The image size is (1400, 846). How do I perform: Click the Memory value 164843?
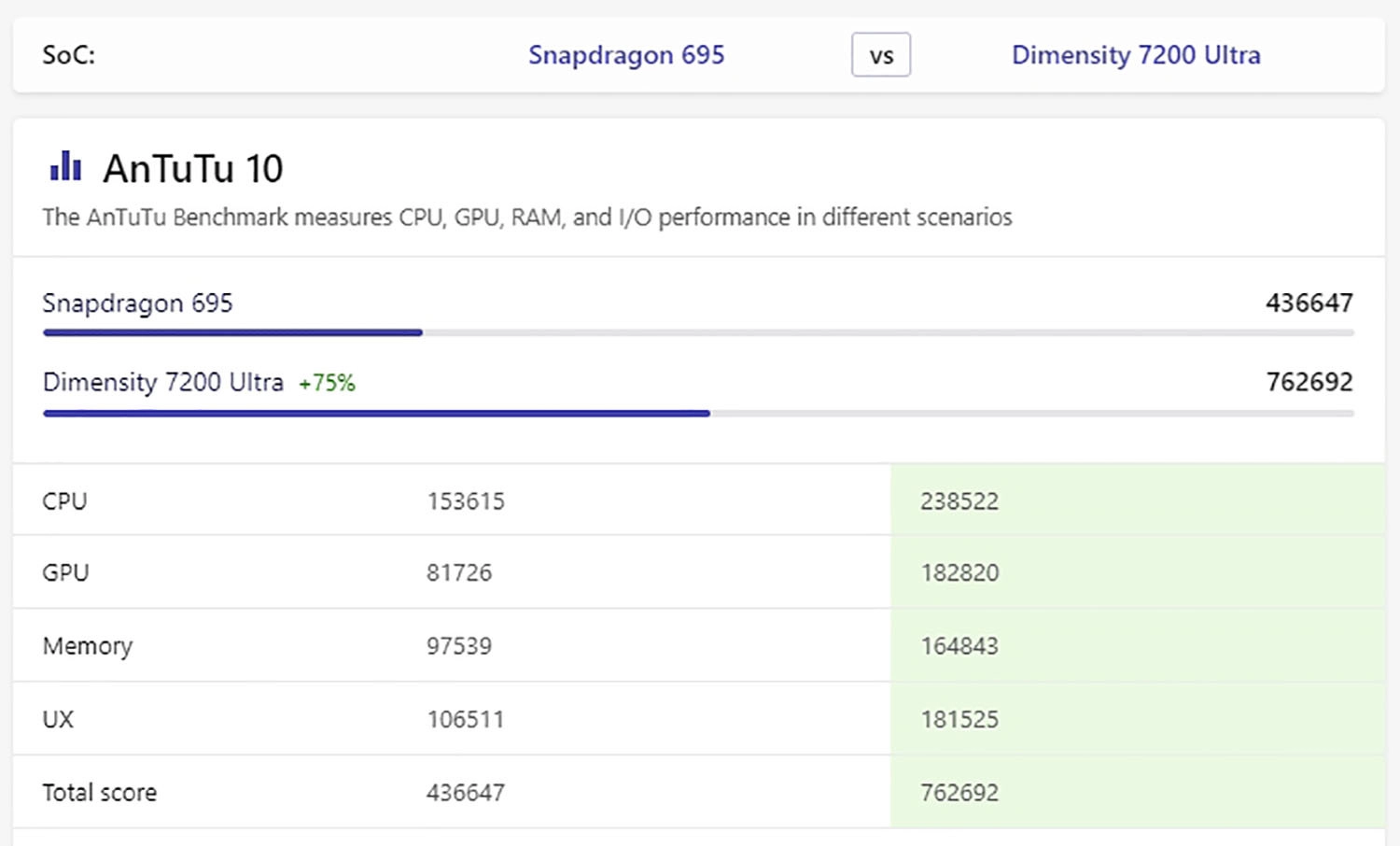(x=959, y=646)
